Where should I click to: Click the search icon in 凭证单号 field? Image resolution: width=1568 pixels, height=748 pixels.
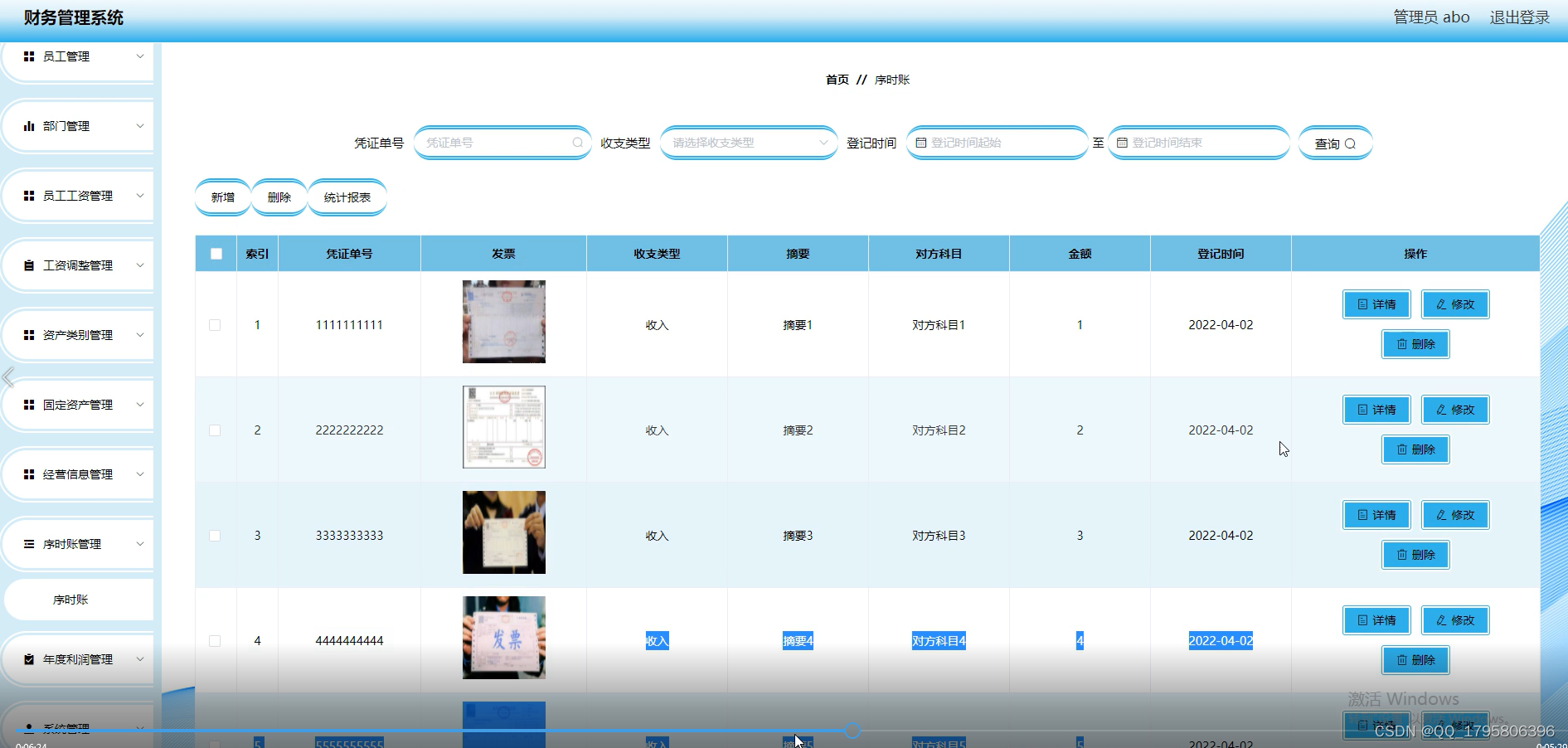(578, 143)
